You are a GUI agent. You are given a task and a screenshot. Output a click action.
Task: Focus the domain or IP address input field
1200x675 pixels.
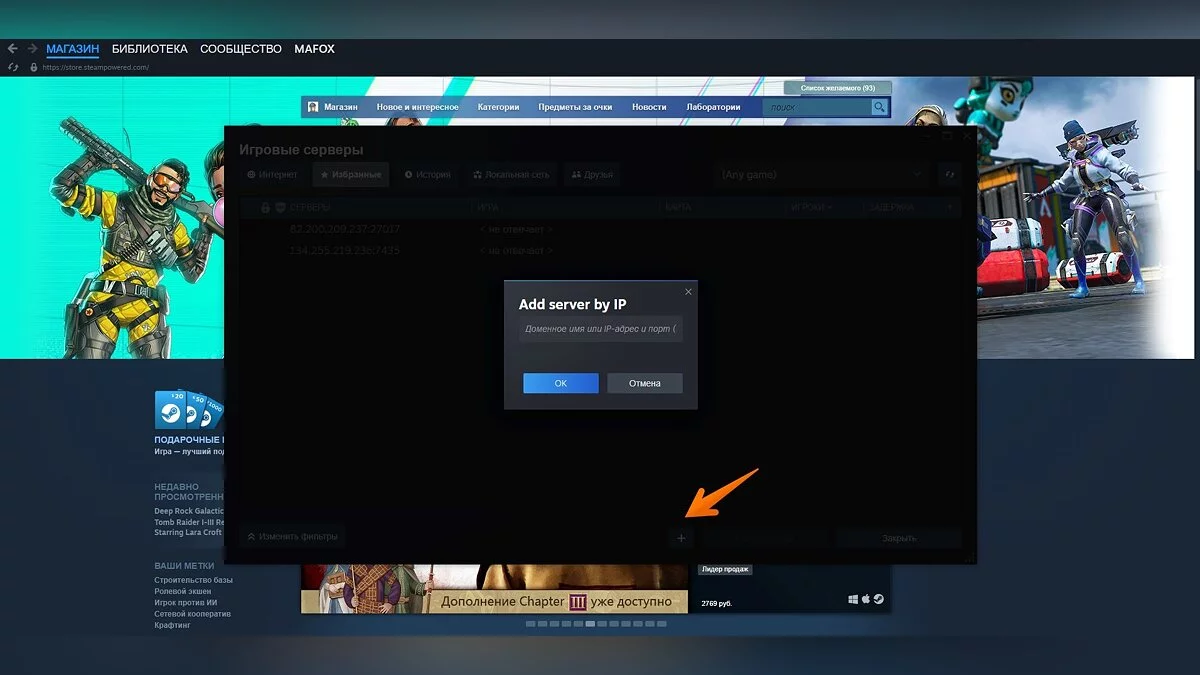click(x=600, y=328)
